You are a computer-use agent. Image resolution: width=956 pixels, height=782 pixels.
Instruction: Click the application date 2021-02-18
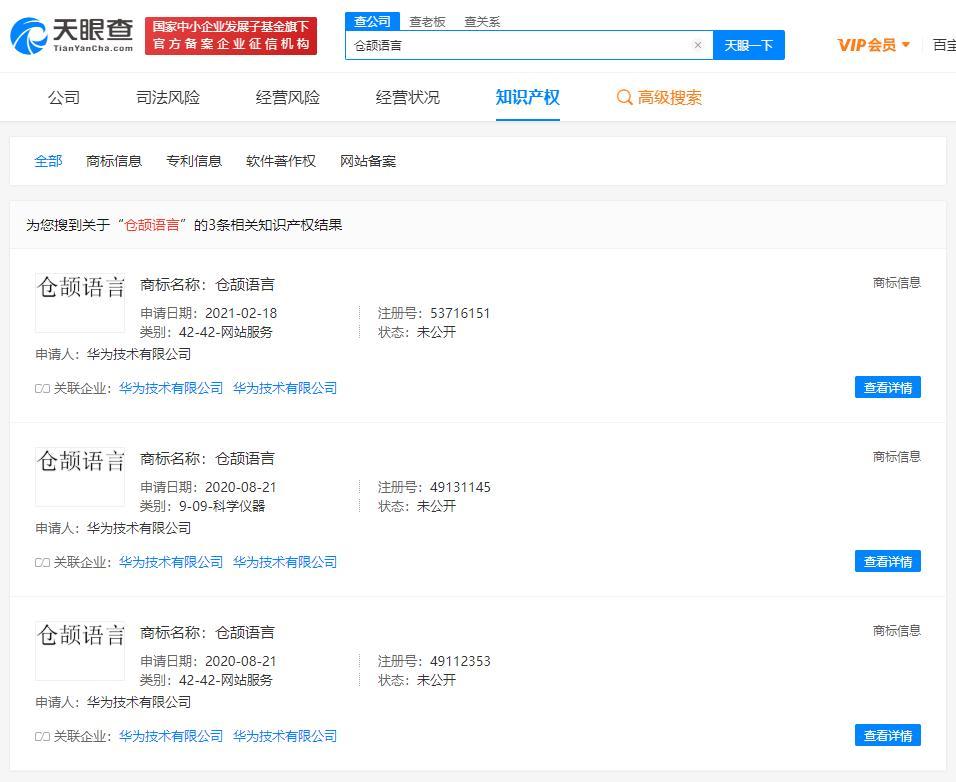click(241, 313)
